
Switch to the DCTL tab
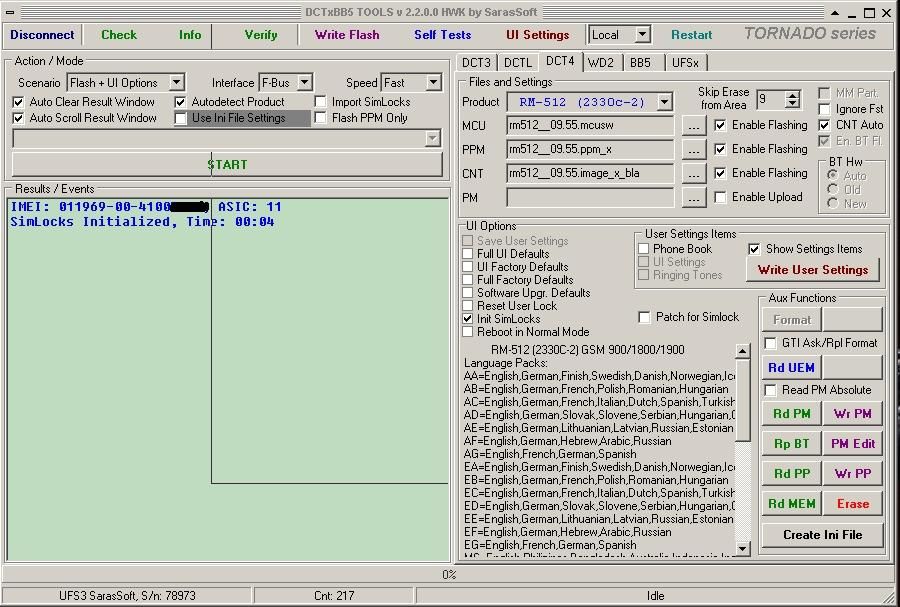click(518, 63)
